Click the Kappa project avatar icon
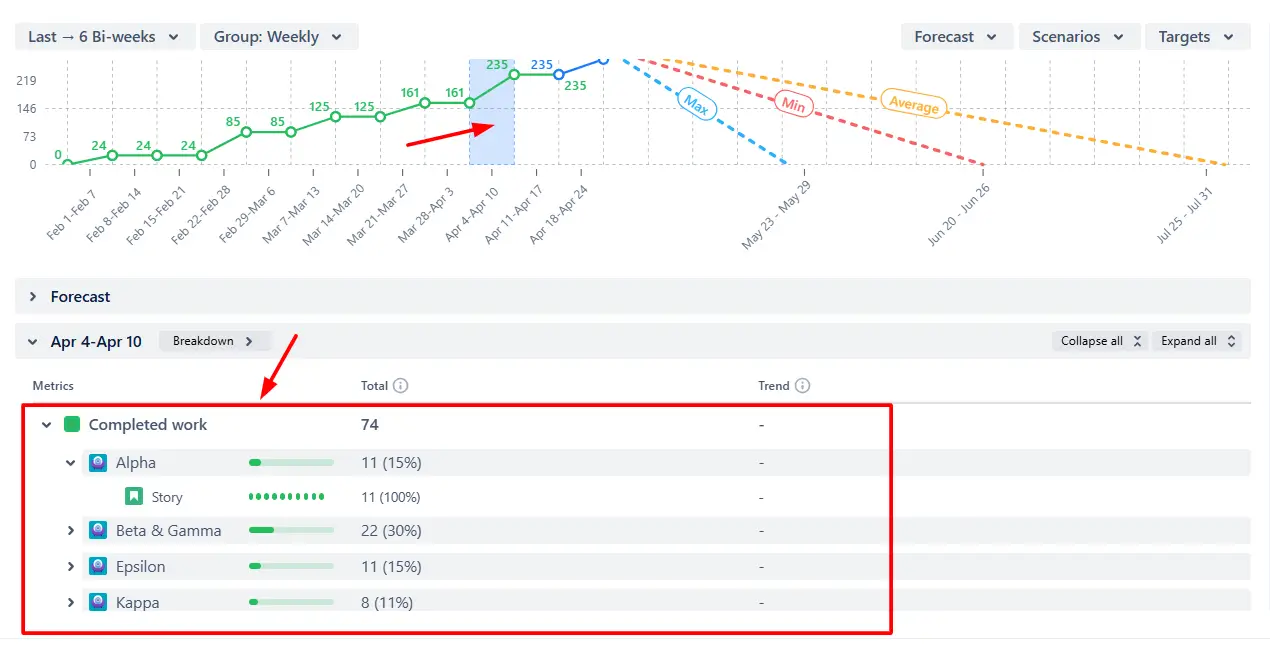Viewport: 1270px width, 645px height. point(98,602)
